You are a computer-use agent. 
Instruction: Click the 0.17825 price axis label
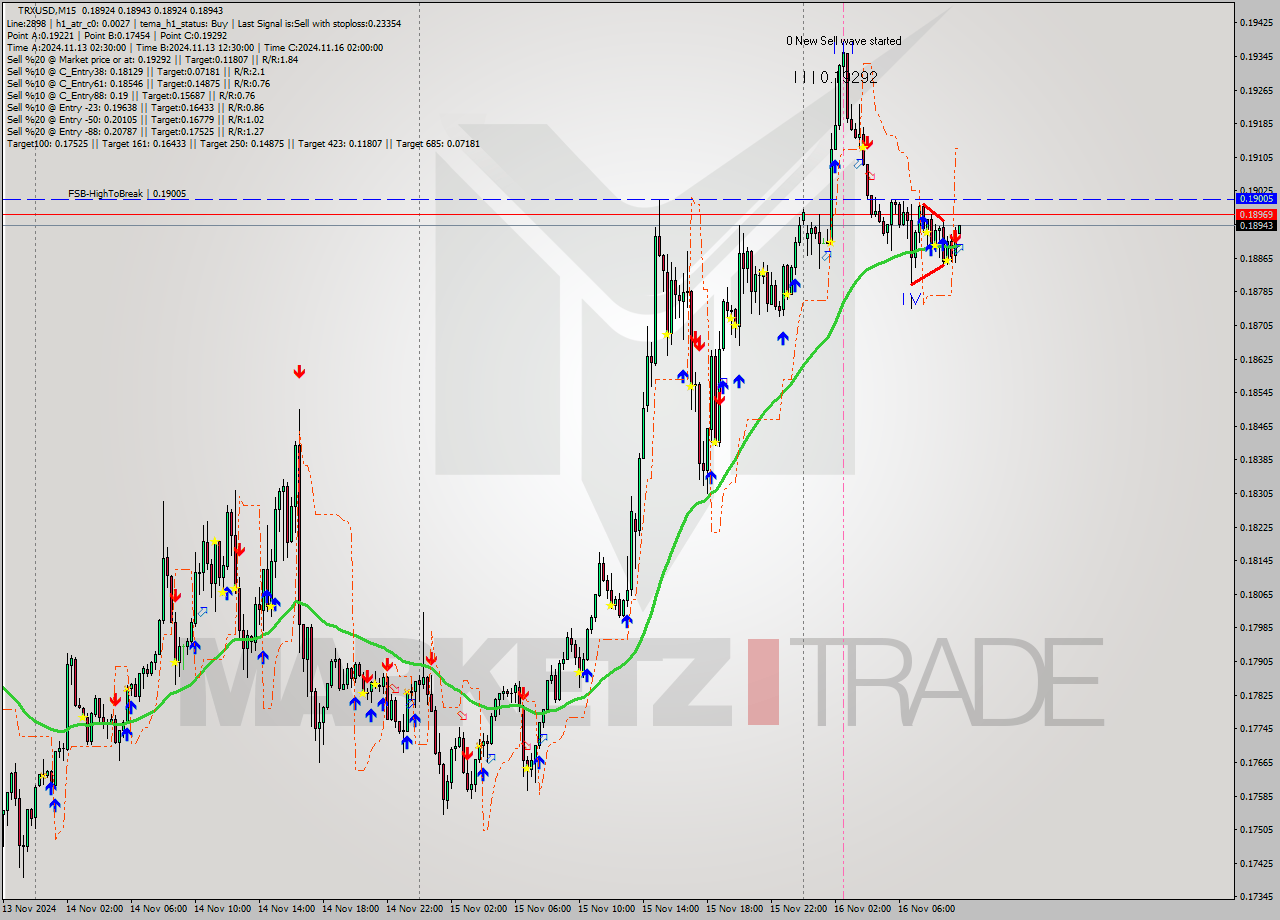coord(1256,695)
